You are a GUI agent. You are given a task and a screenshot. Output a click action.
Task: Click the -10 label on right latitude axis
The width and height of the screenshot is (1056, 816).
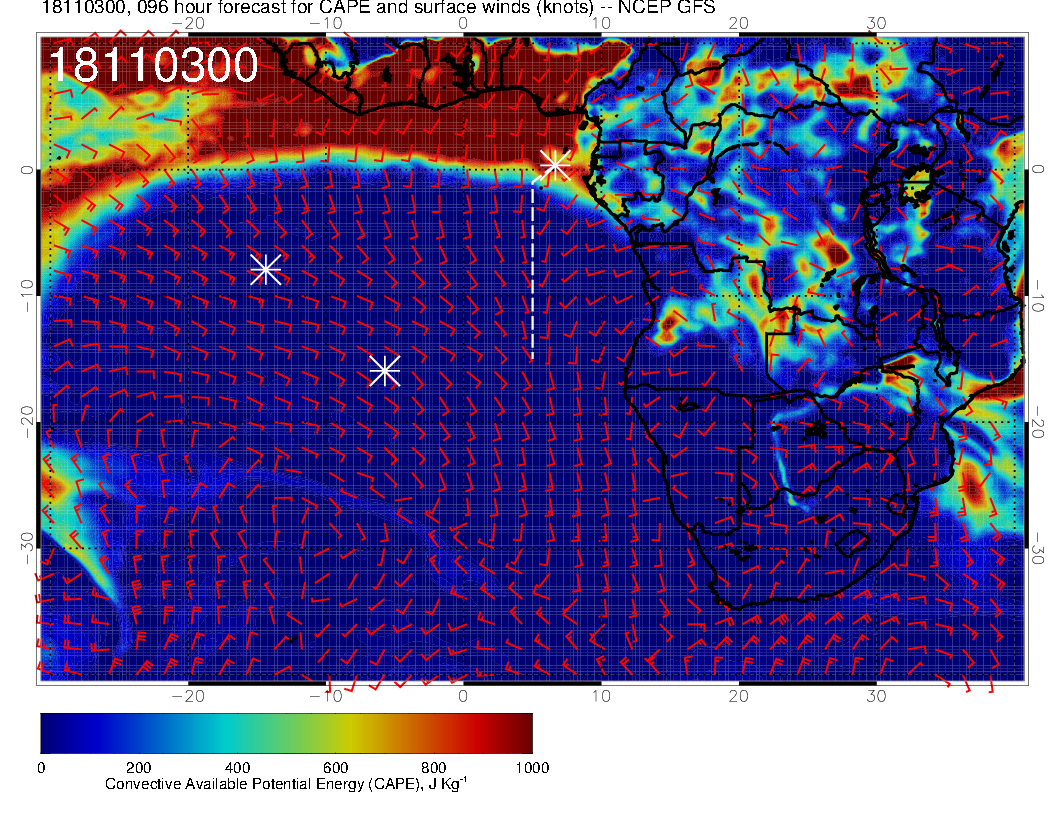pos(1036,295)
